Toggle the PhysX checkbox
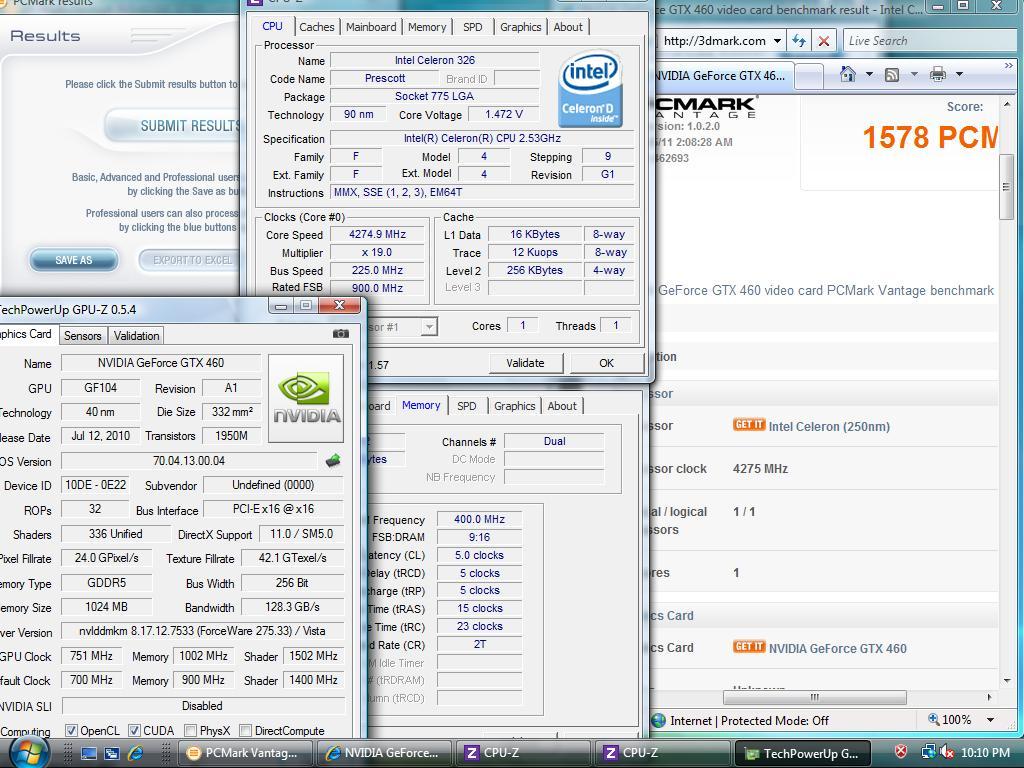The height and width of the screenshot is (768, 1024). (x=191, y=730)
